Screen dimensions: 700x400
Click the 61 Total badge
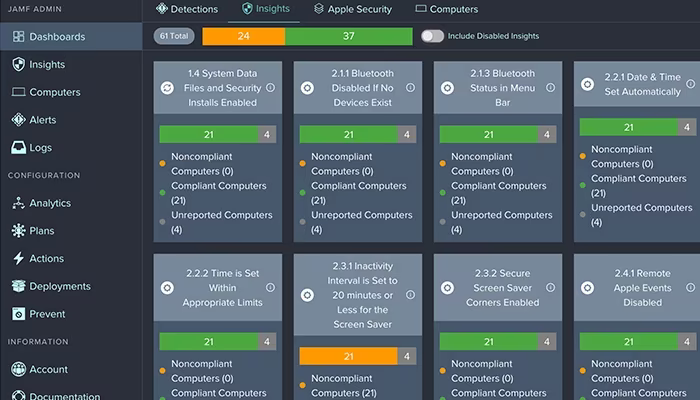pos(174,36)
